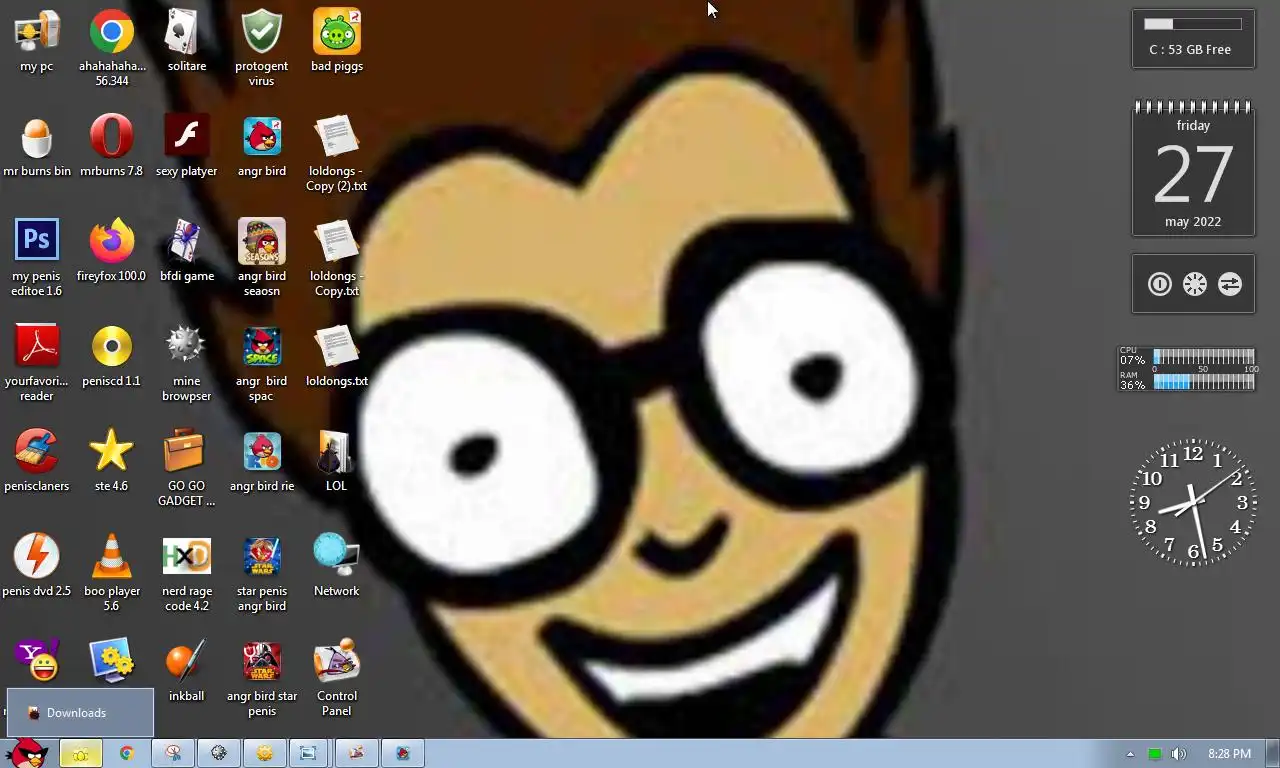Launch the 'inkball' game icon

[187, 672]
